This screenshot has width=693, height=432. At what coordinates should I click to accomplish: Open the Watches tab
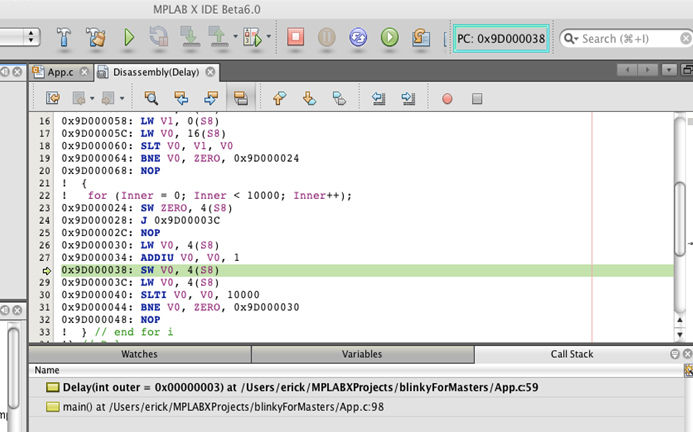pyautogui.click(x=139, y=354)
